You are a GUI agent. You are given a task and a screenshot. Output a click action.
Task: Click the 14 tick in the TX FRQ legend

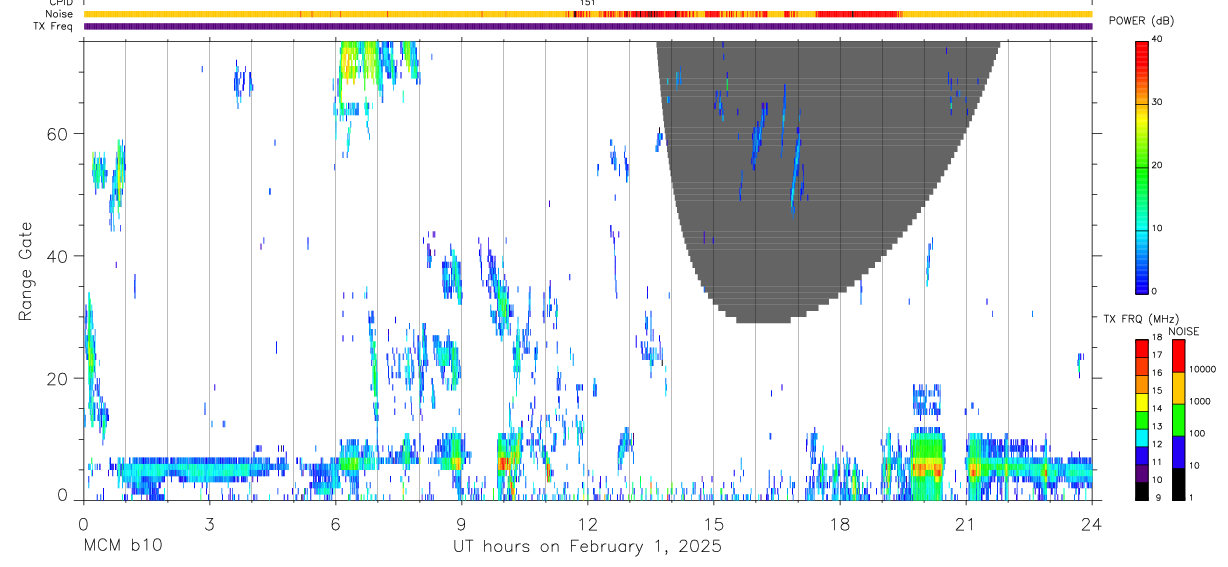pyautogui.click(x=1157, y=409)
